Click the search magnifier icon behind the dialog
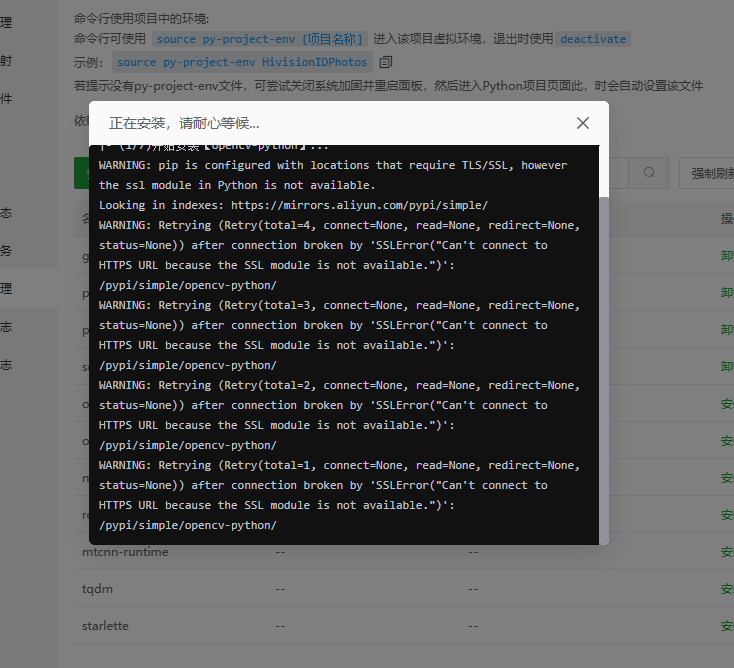734x668 pixels. pos(649,173)
